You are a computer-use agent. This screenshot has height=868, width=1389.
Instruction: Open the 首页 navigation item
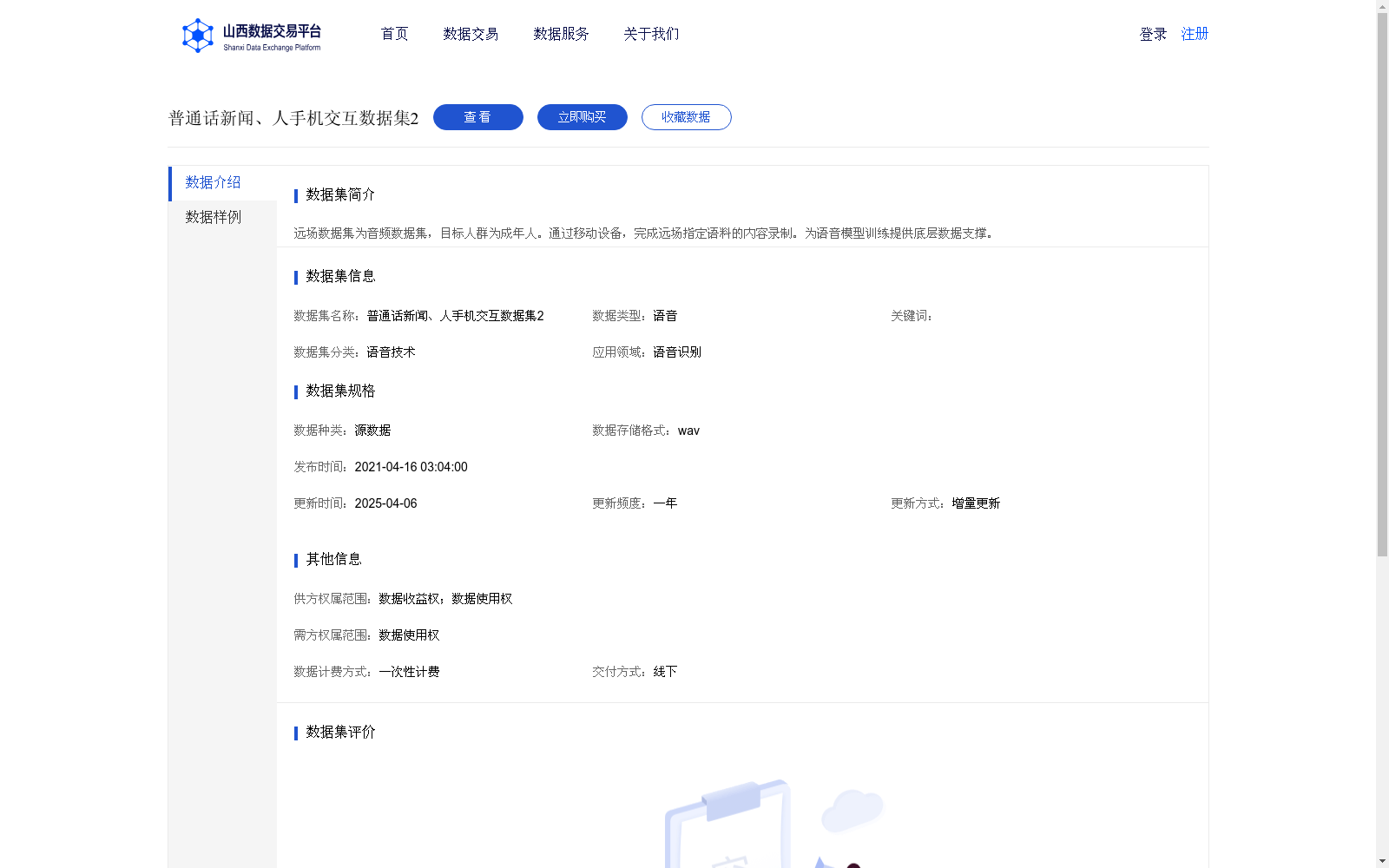tap(394, 34)
